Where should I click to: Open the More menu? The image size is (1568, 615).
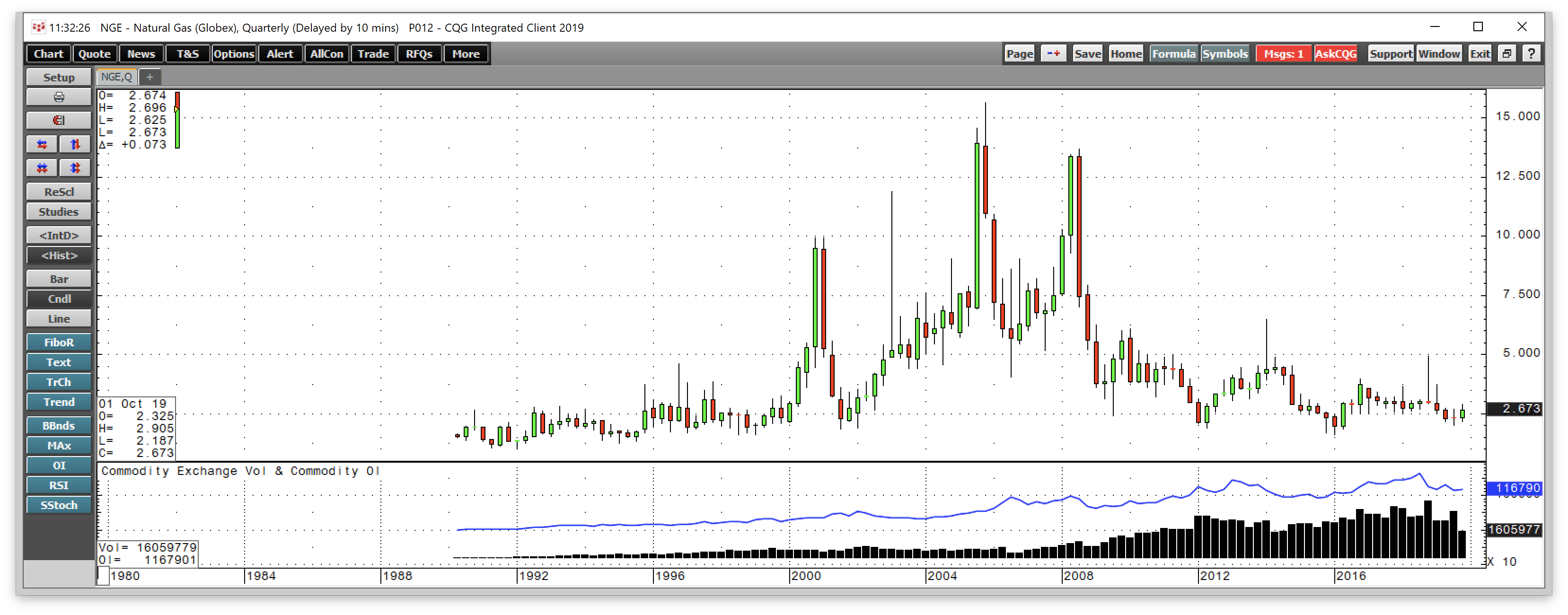(x=466, y=53)
